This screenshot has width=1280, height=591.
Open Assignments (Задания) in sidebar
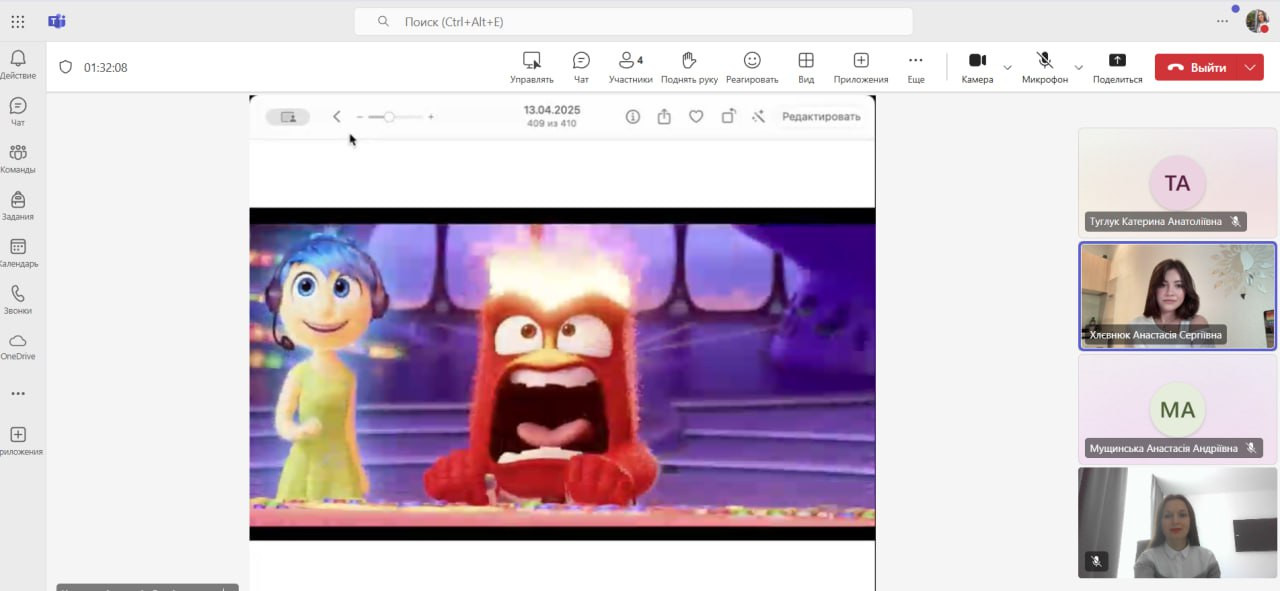18,205
